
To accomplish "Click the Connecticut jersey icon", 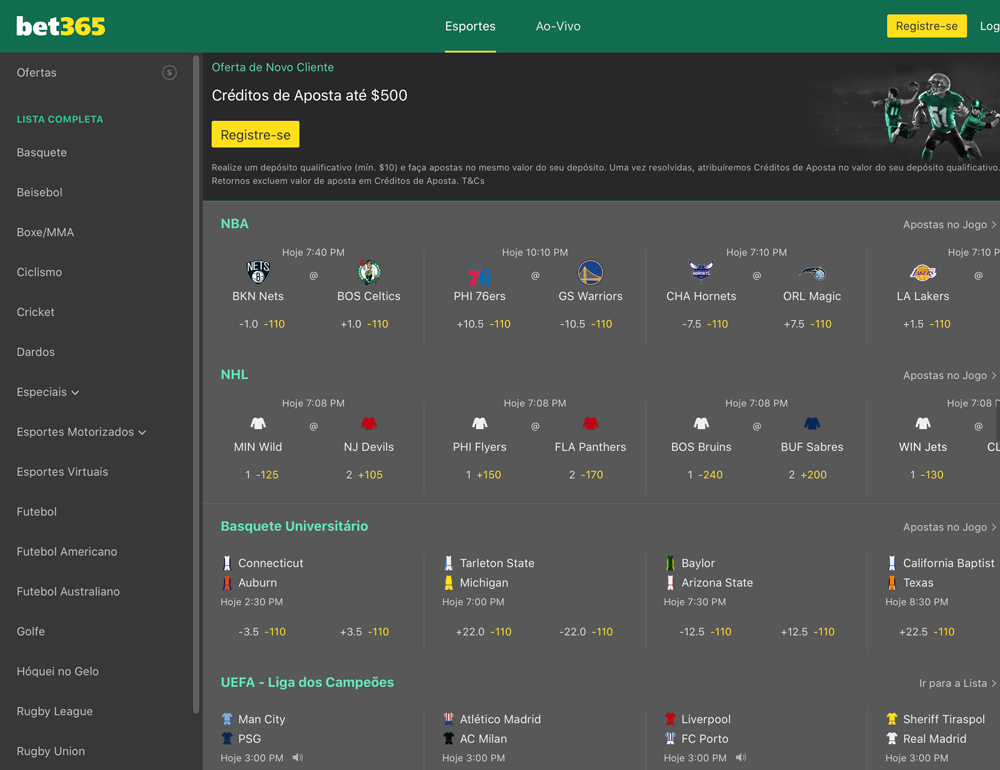I will tap(226, 563).
